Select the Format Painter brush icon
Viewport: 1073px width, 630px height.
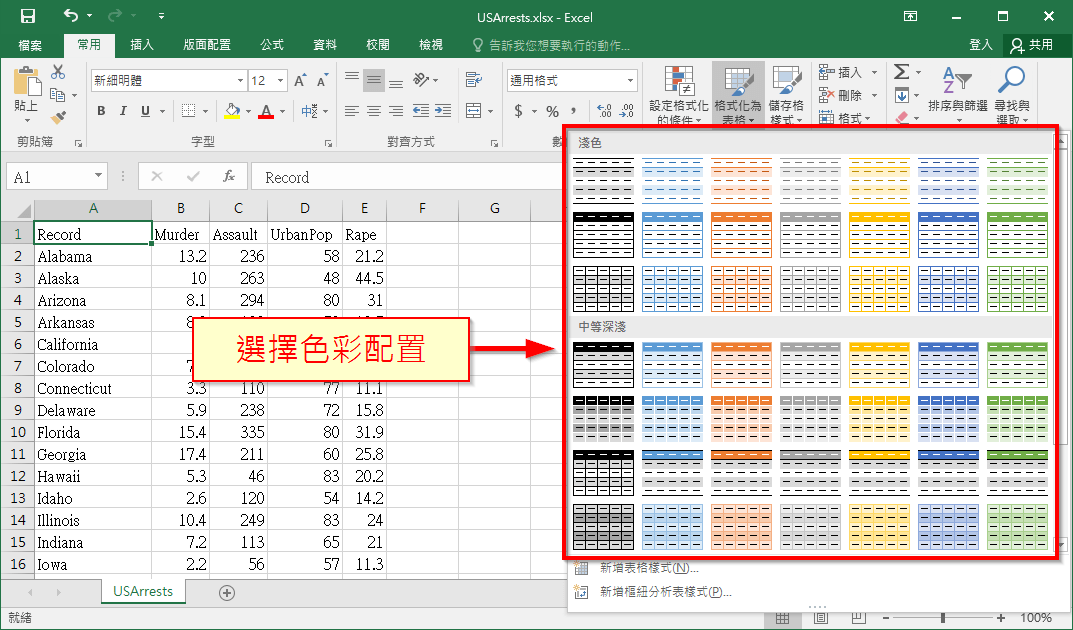click(58, 117)
